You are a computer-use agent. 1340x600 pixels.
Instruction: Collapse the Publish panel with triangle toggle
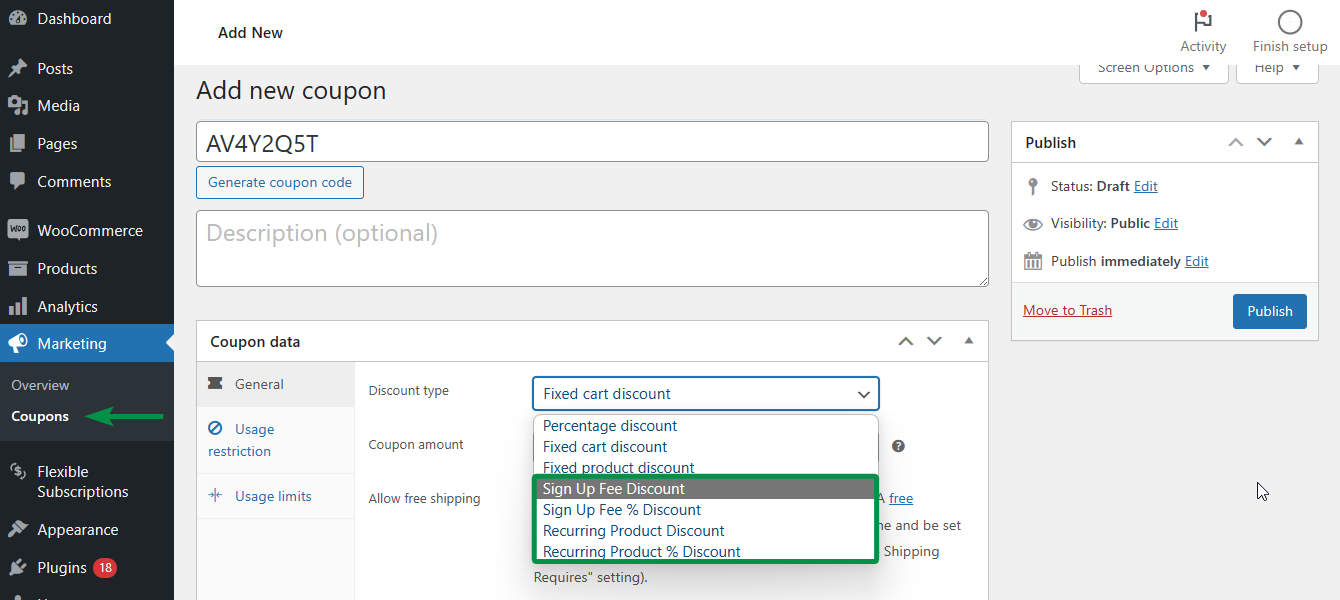1299,143
